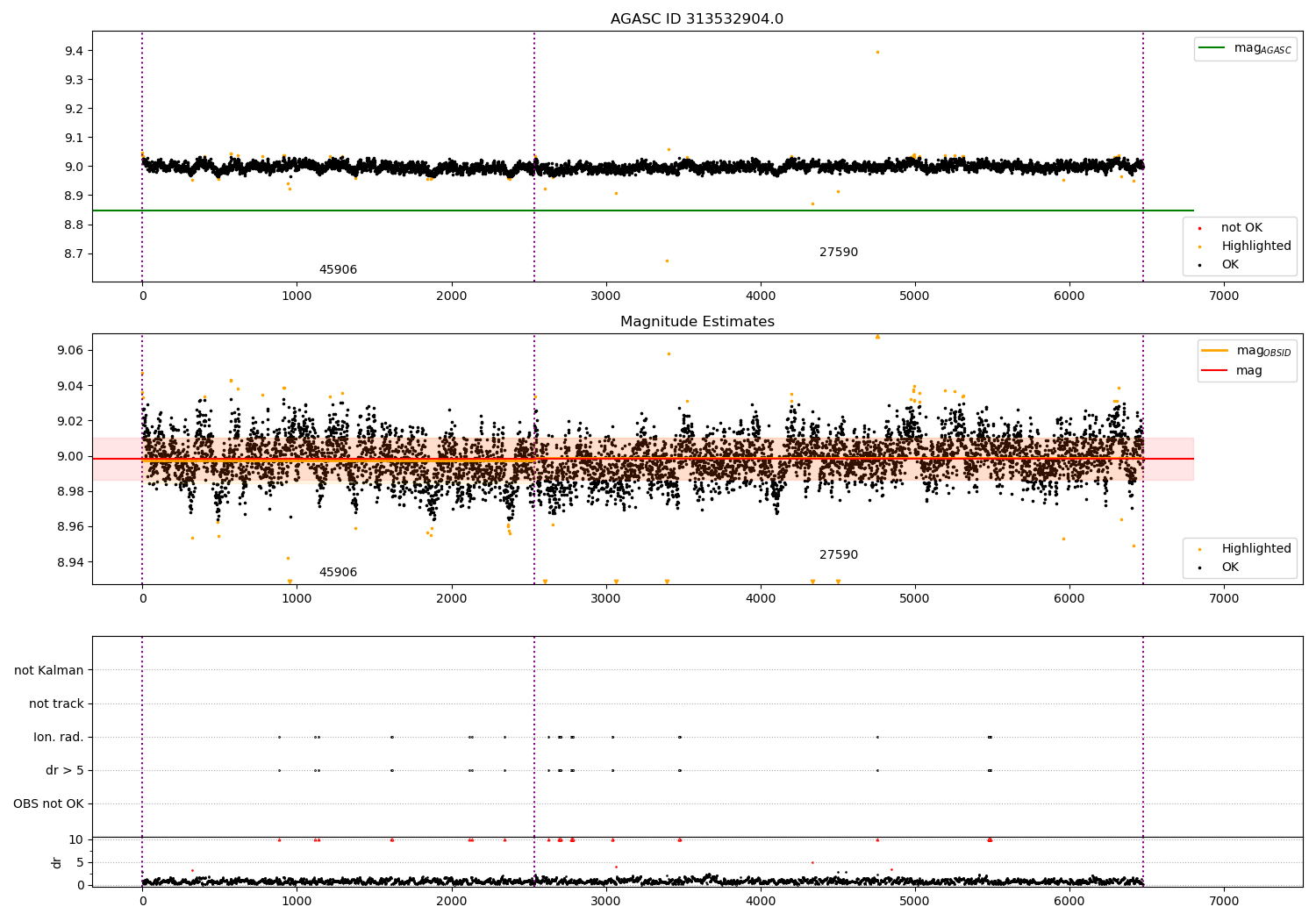Click the orange outlier point below 8.7 in top plot
This screenshot has width=1316, height=921.
pos(667,261)
